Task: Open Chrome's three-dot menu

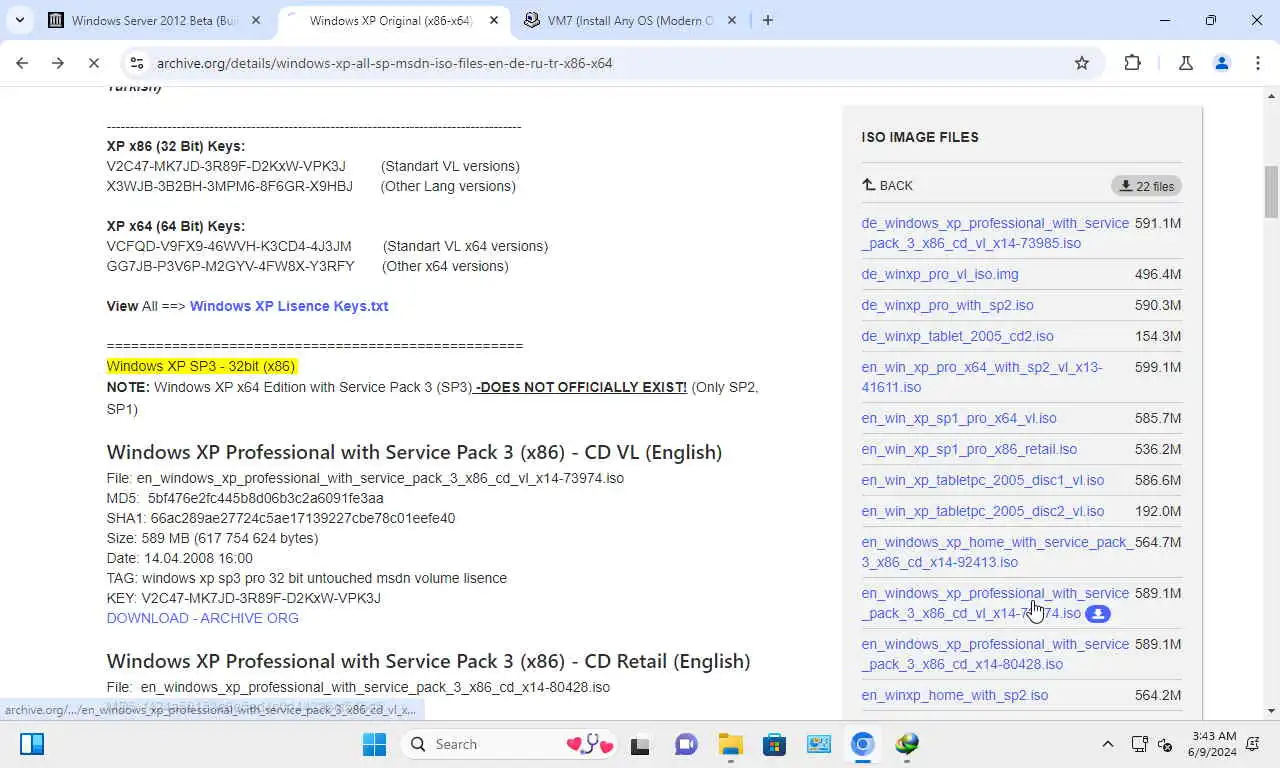Action: point(1257,63)
